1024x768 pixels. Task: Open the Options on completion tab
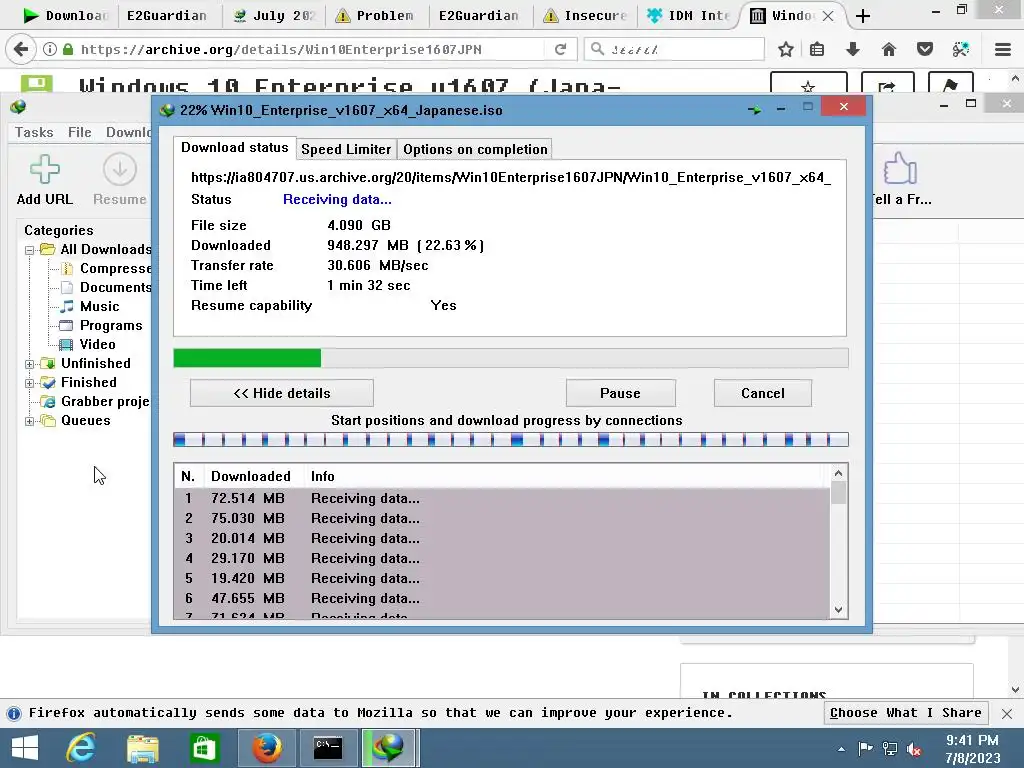point(475,150)
